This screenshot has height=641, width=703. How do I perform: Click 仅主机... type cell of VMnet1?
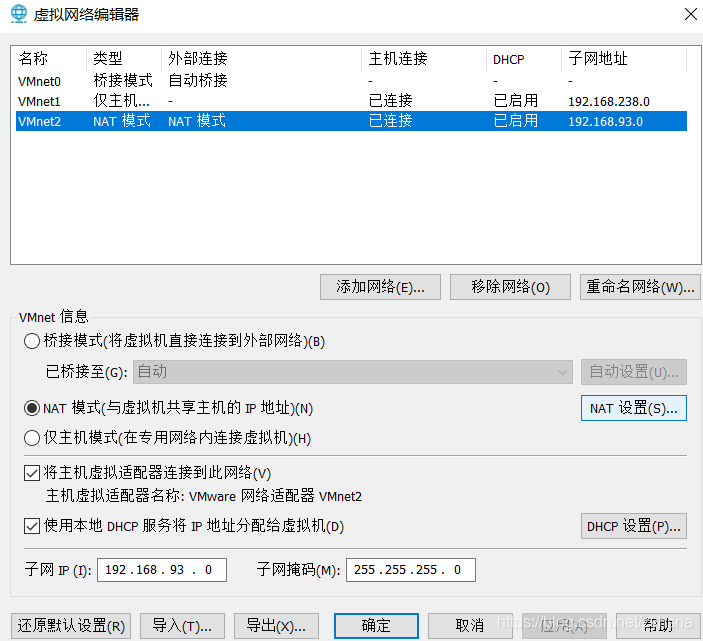tap(122, 101)
